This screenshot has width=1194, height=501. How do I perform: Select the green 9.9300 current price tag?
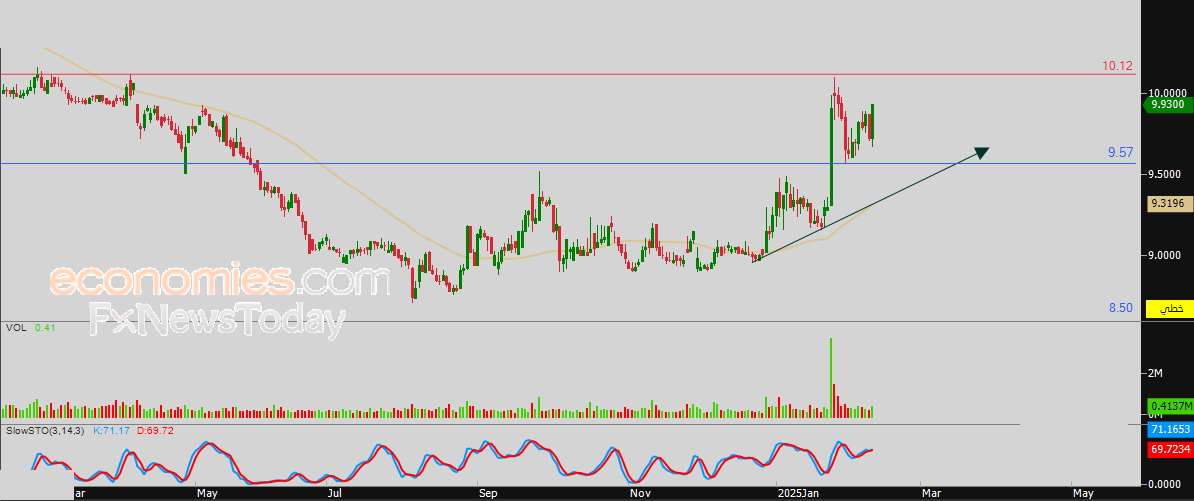click(x=1167, y=105)
